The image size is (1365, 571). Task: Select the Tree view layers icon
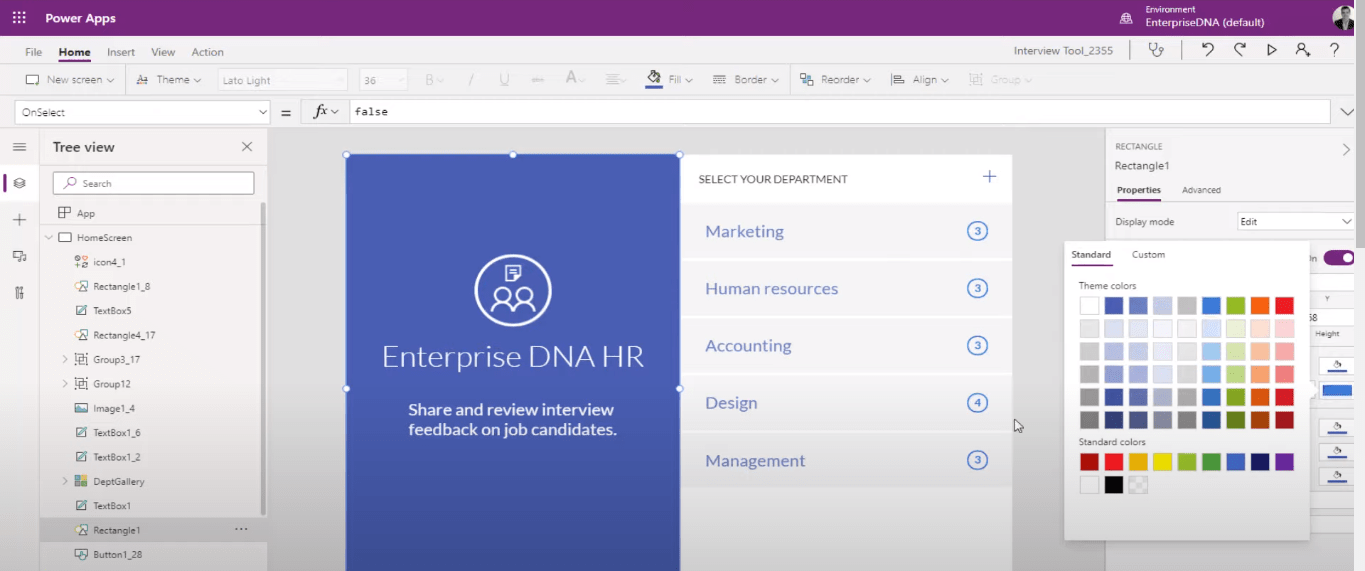click(x=19, y=183)
